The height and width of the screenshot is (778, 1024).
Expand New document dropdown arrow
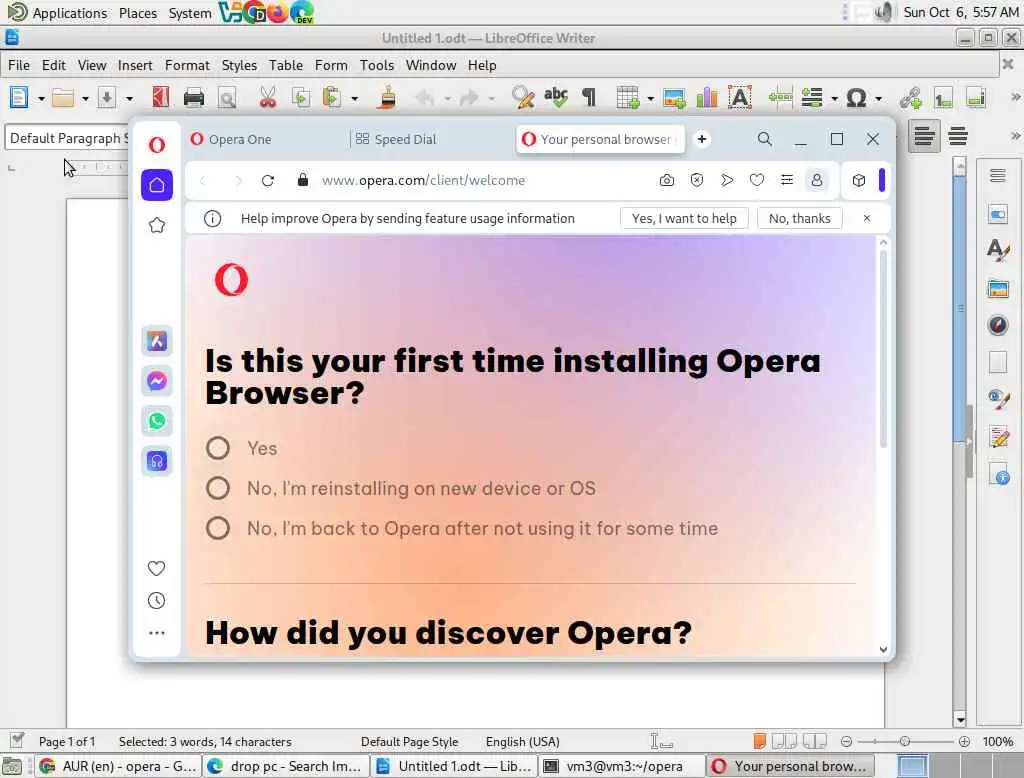[x=41, y=99]
